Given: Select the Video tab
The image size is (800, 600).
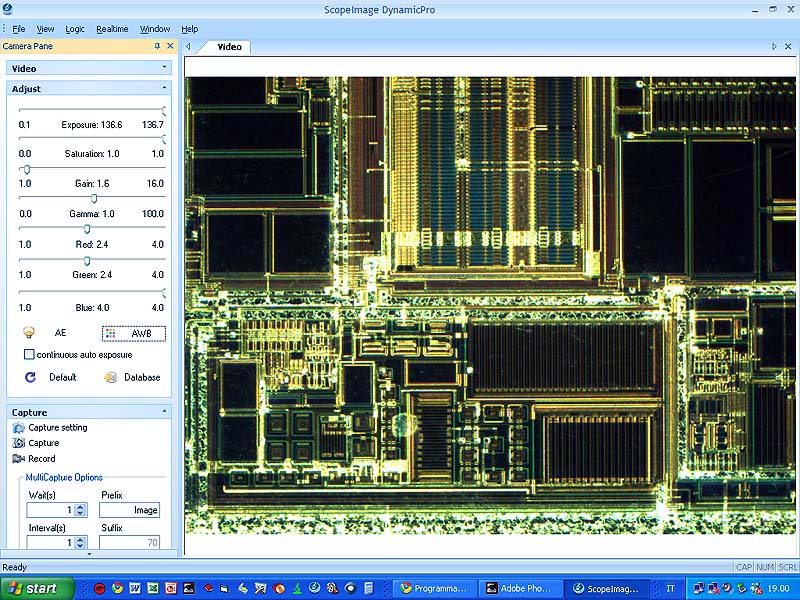Looking at the screenshot, I should tap(229, 47).
